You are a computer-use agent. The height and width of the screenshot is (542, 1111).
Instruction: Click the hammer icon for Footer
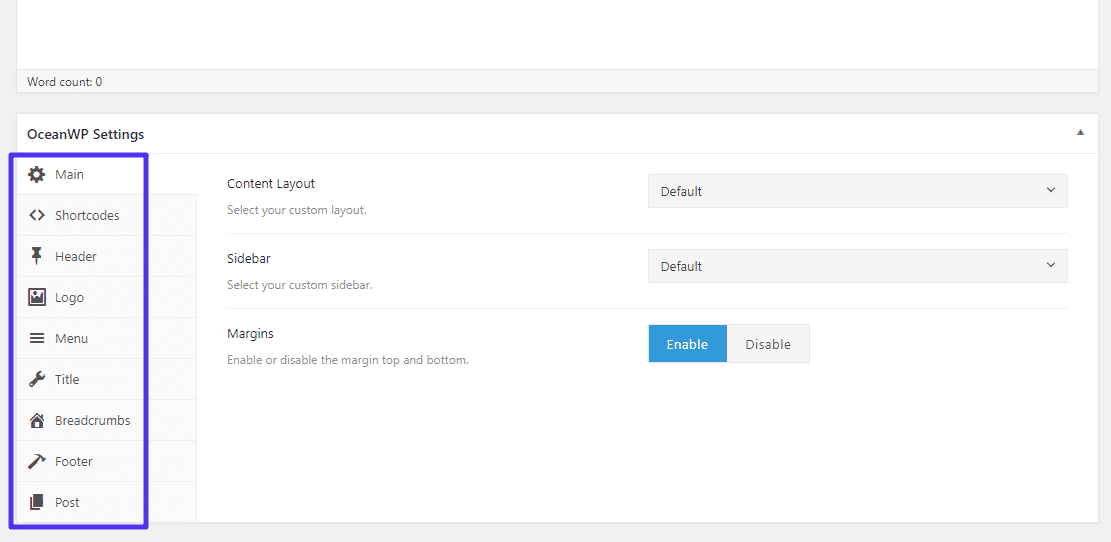tap(37, 462)
